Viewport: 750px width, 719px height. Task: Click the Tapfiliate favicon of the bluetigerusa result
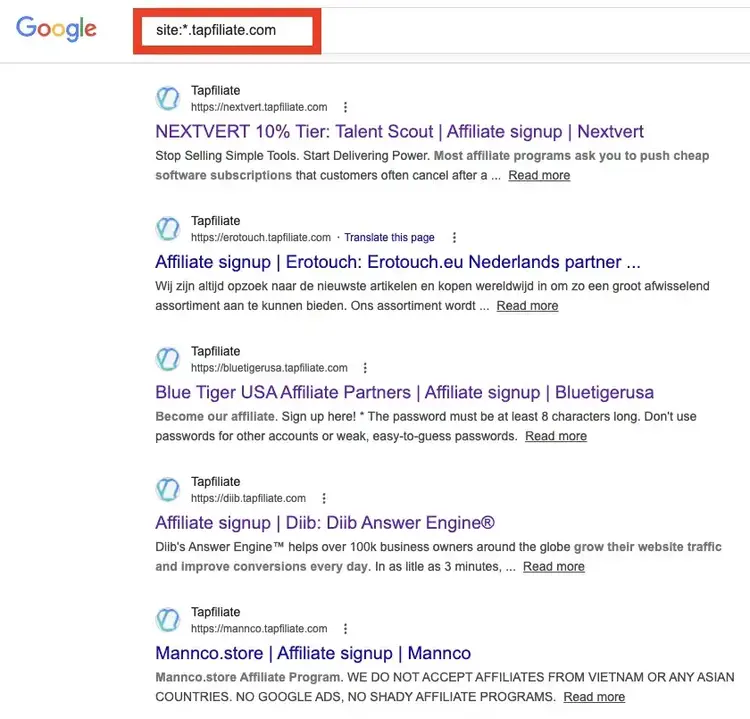point(168,359)
